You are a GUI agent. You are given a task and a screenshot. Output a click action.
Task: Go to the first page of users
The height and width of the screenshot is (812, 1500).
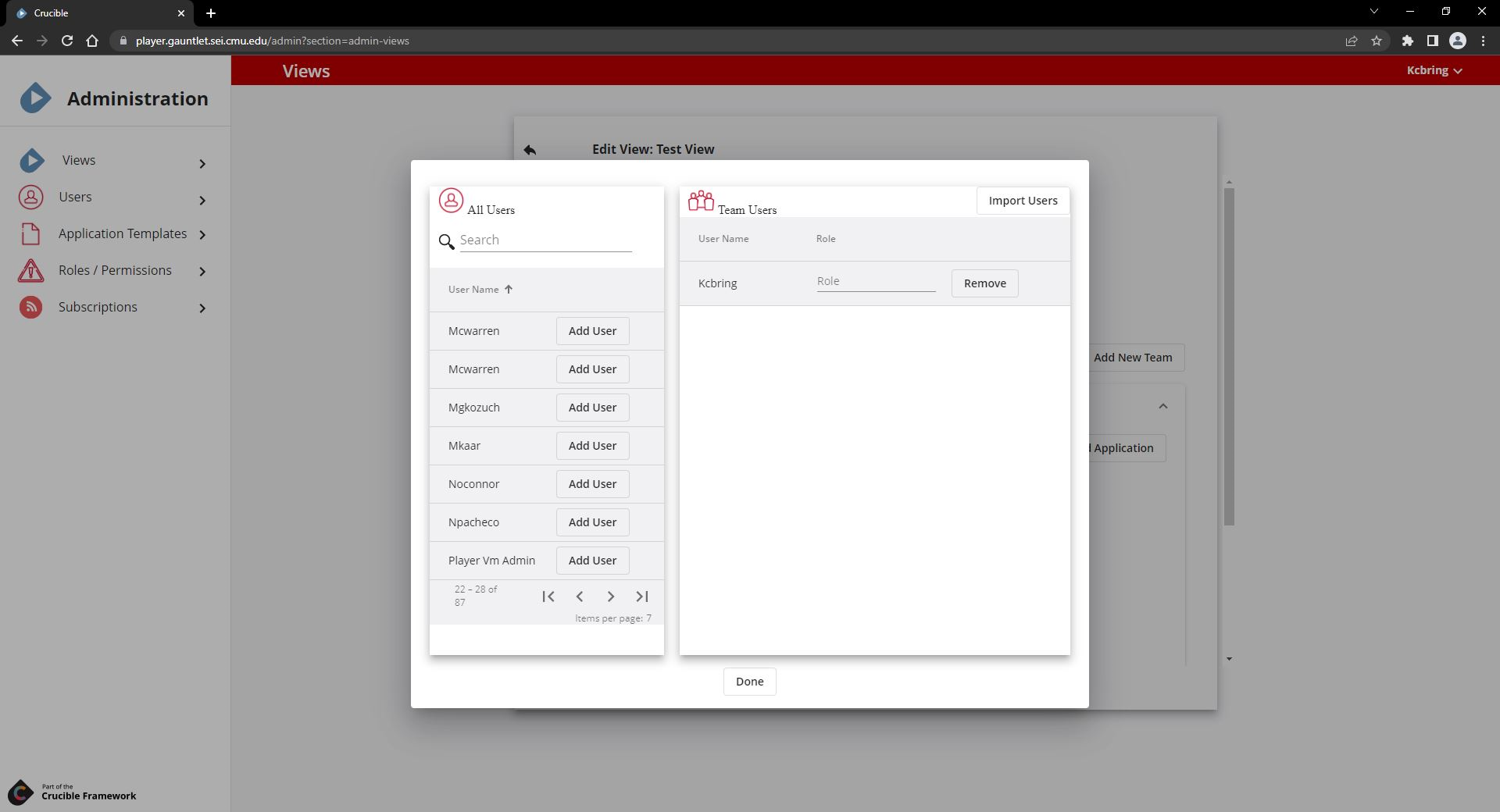click(548, 597)
